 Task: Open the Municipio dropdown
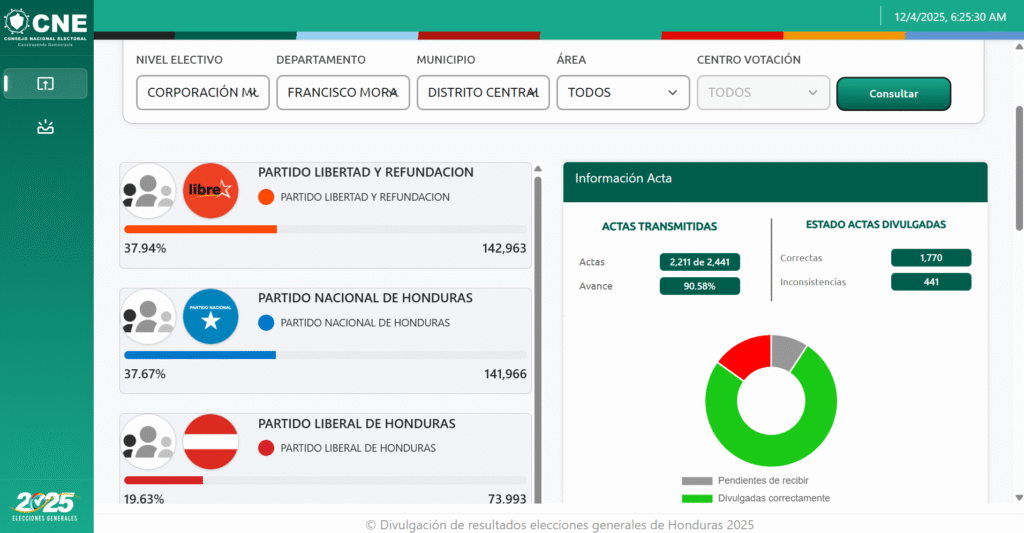coord(483,93)
